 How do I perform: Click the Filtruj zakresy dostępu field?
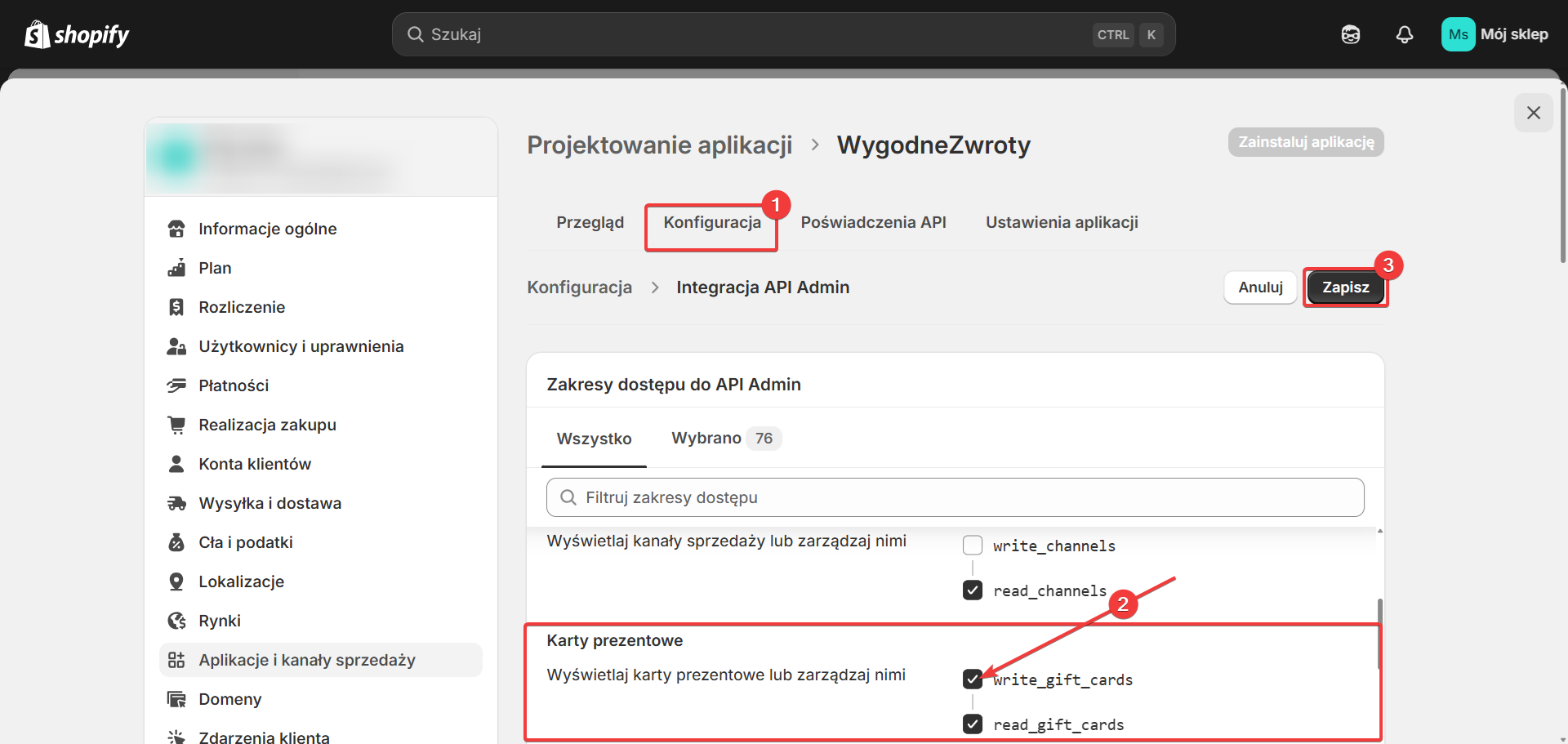click(x=955, y=497)
